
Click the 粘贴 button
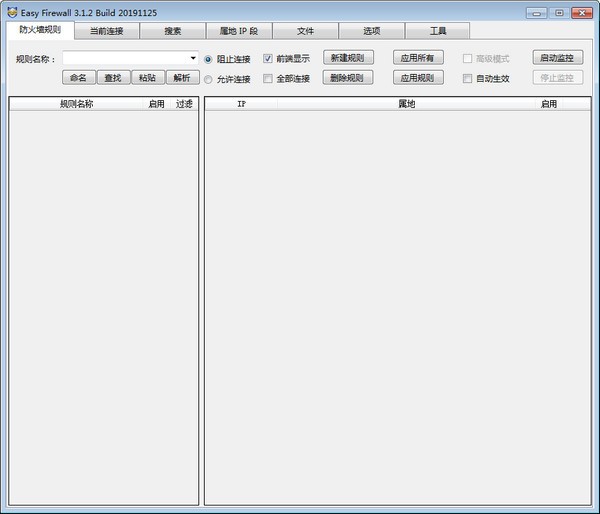point(148,78)
